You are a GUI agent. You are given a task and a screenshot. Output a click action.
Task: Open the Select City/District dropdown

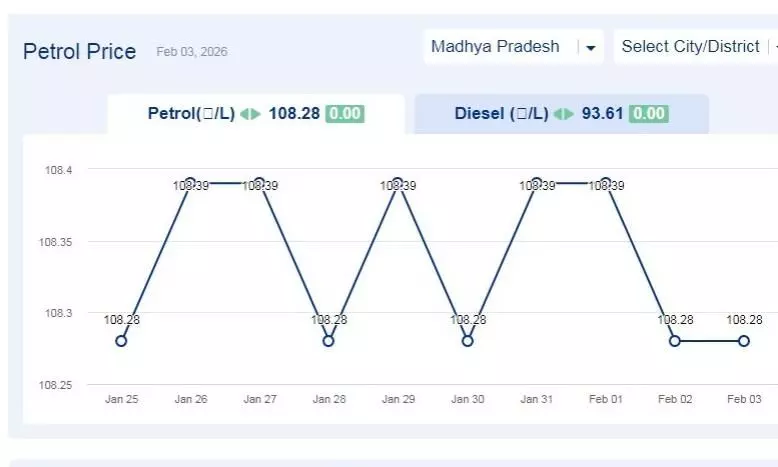(x=691, y=47)
